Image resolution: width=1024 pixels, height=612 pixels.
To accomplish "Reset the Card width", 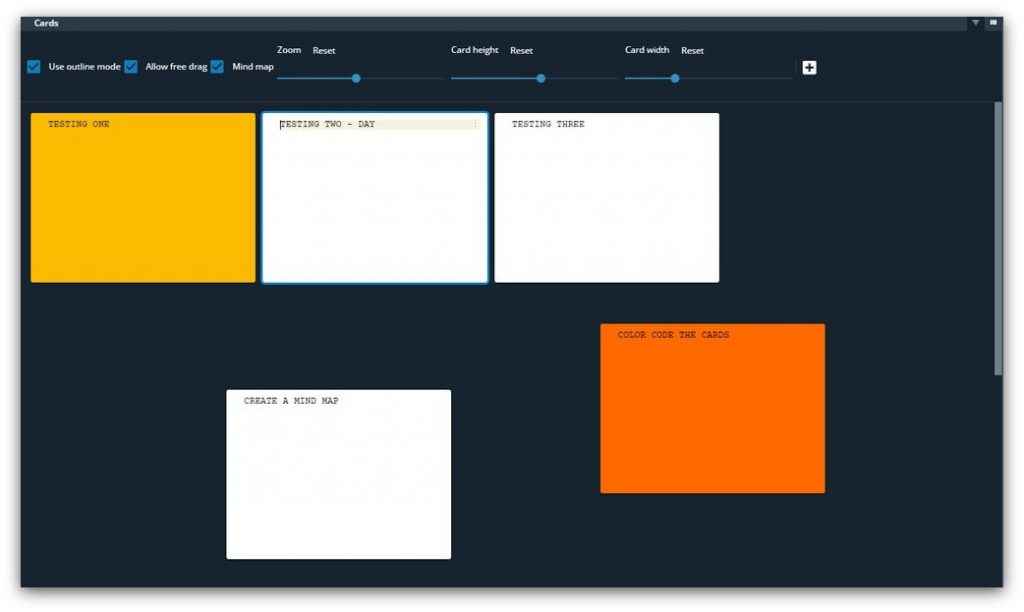I will click(x=692, y=50).
